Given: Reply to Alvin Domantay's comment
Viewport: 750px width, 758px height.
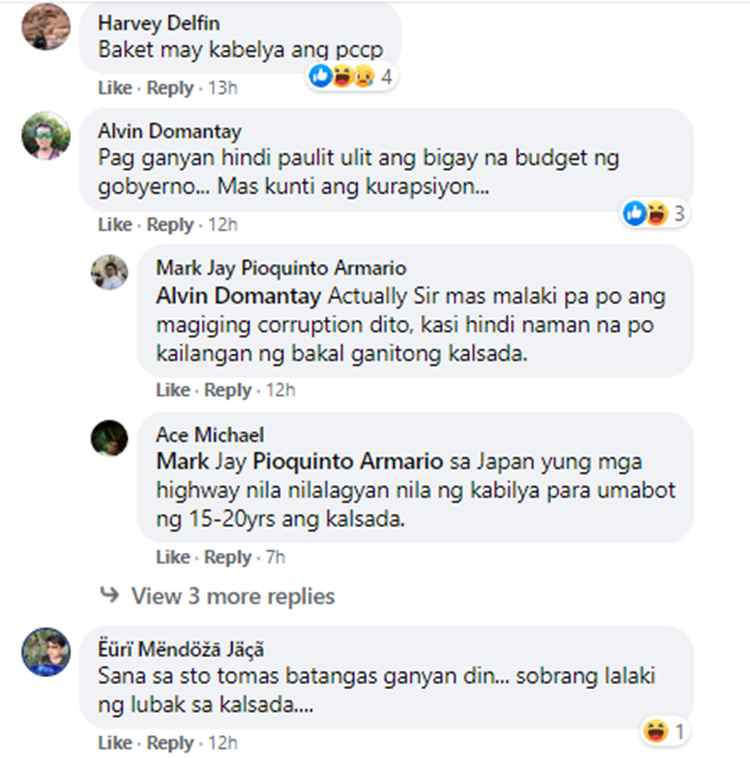Looking at the screenshot, I should 170,224.
